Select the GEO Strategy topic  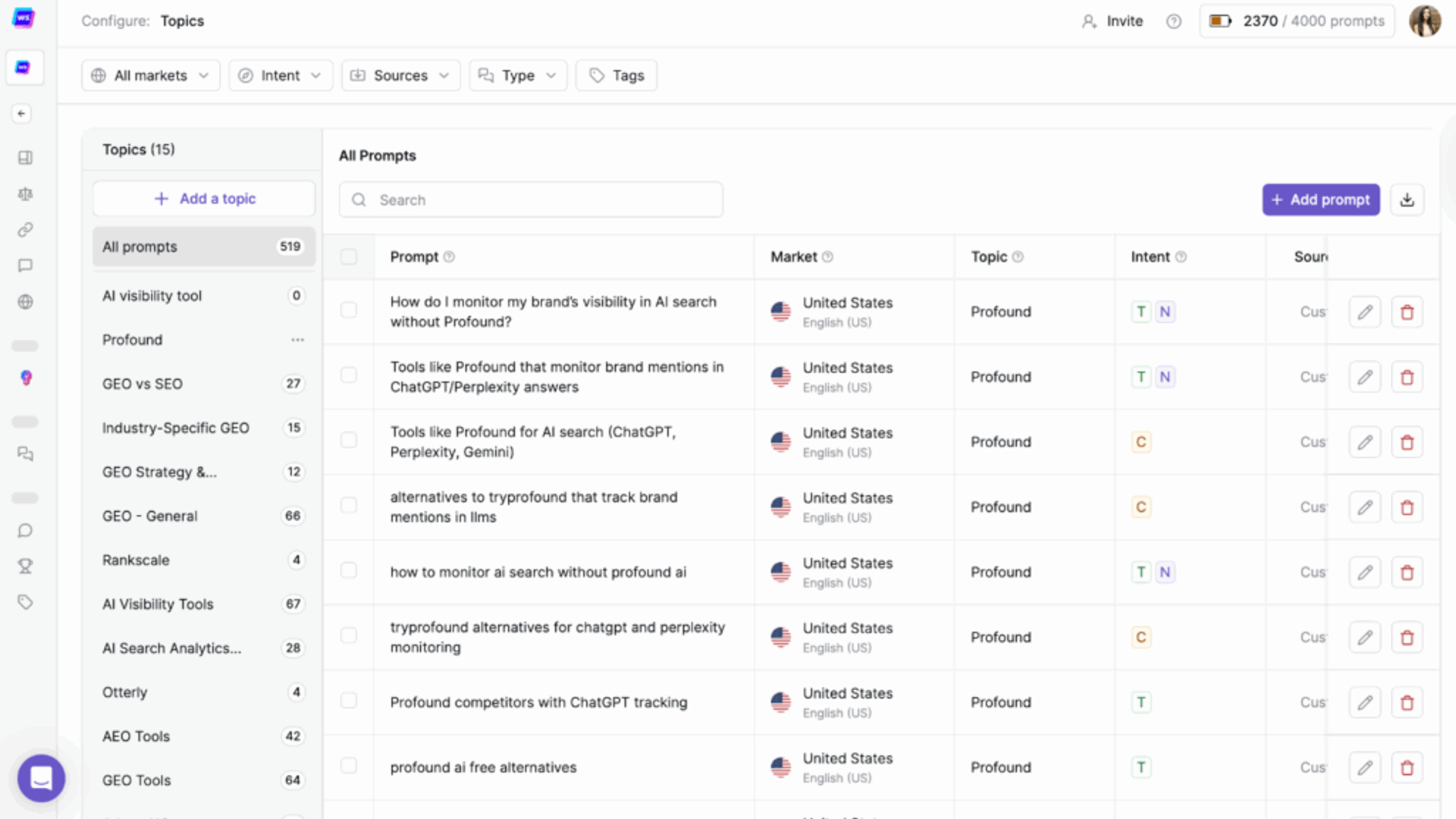204,472
